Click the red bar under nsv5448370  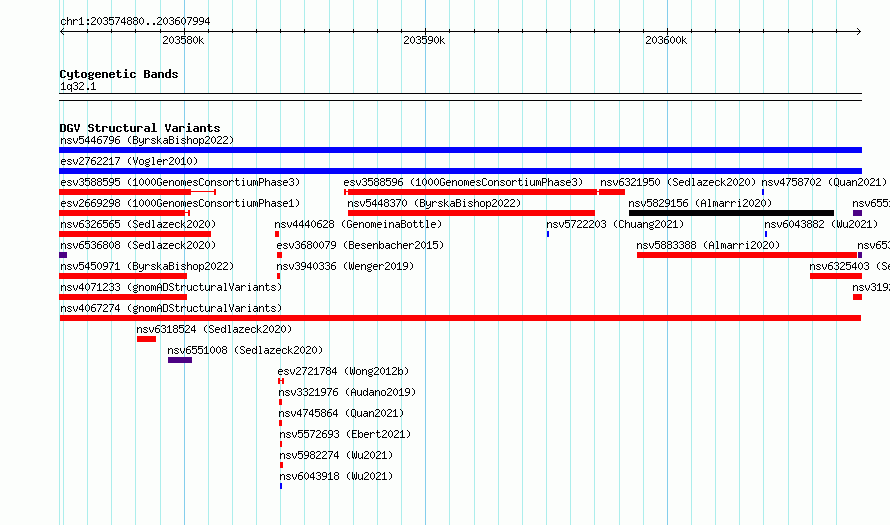pyautogui.click(x=471, y=213)
